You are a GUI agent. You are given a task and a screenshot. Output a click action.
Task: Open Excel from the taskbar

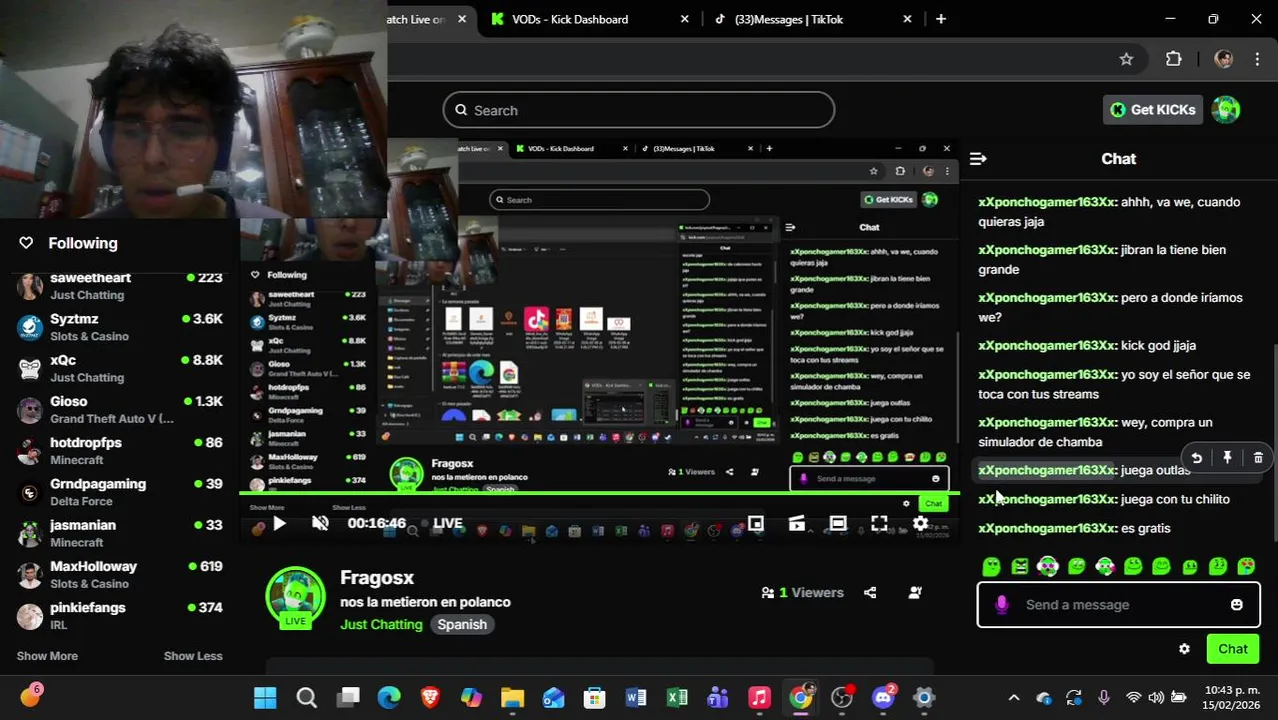pyautogui.click(x=677, y=697)
